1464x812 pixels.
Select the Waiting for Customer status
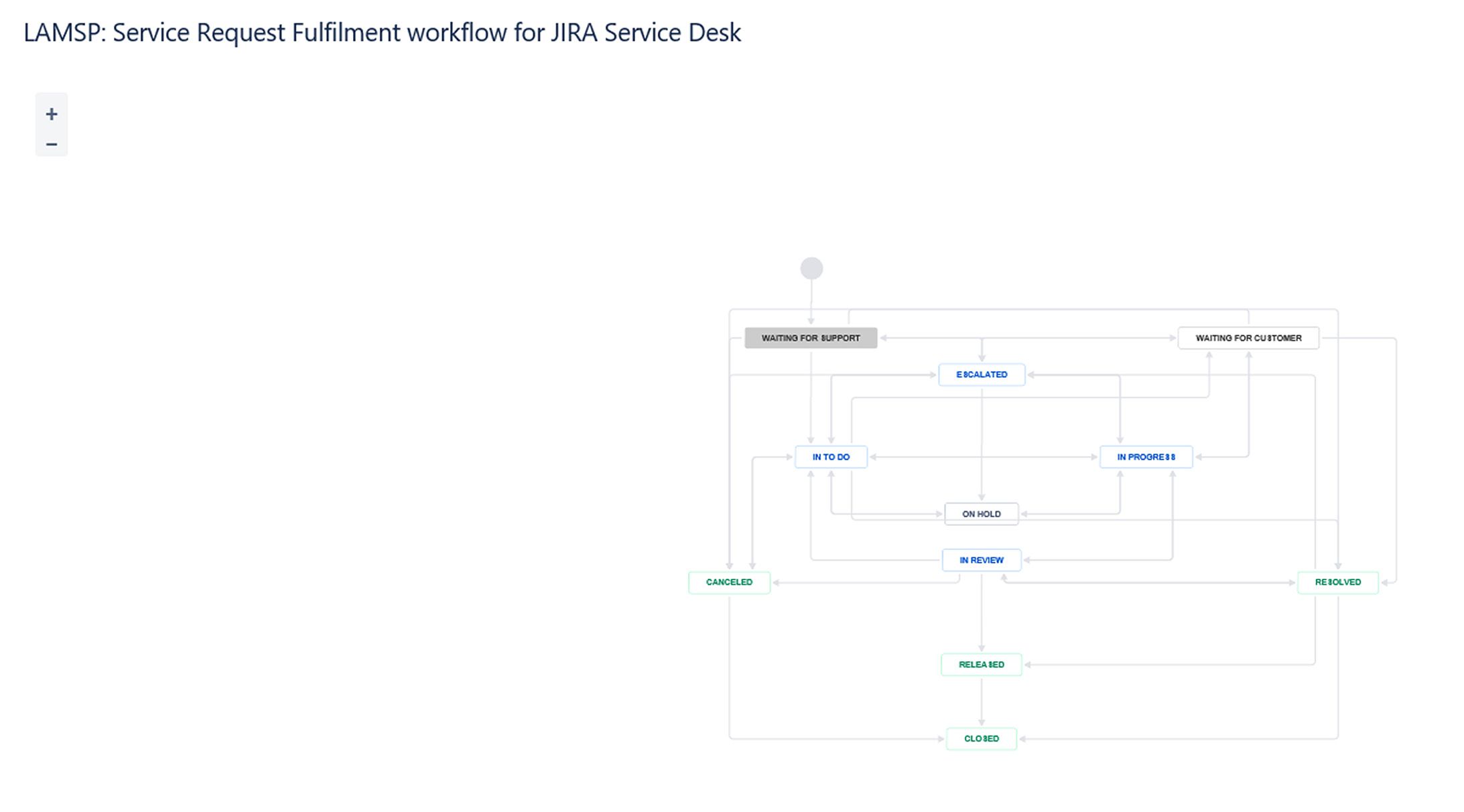click(1248, 338)
